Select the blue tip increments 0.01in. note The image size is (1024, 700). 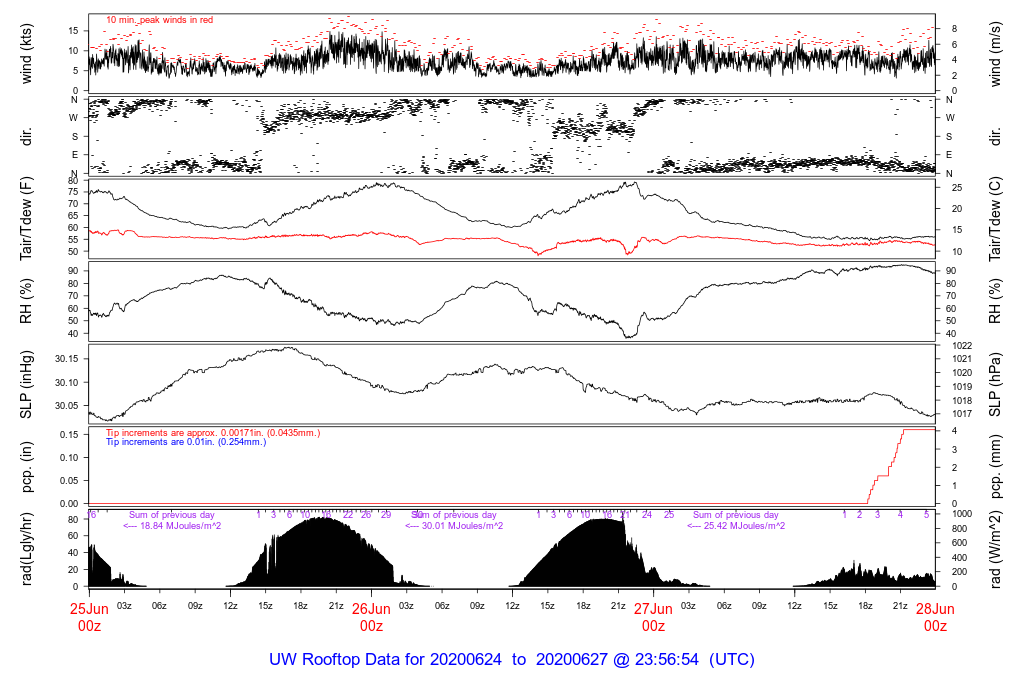point(186,441)
